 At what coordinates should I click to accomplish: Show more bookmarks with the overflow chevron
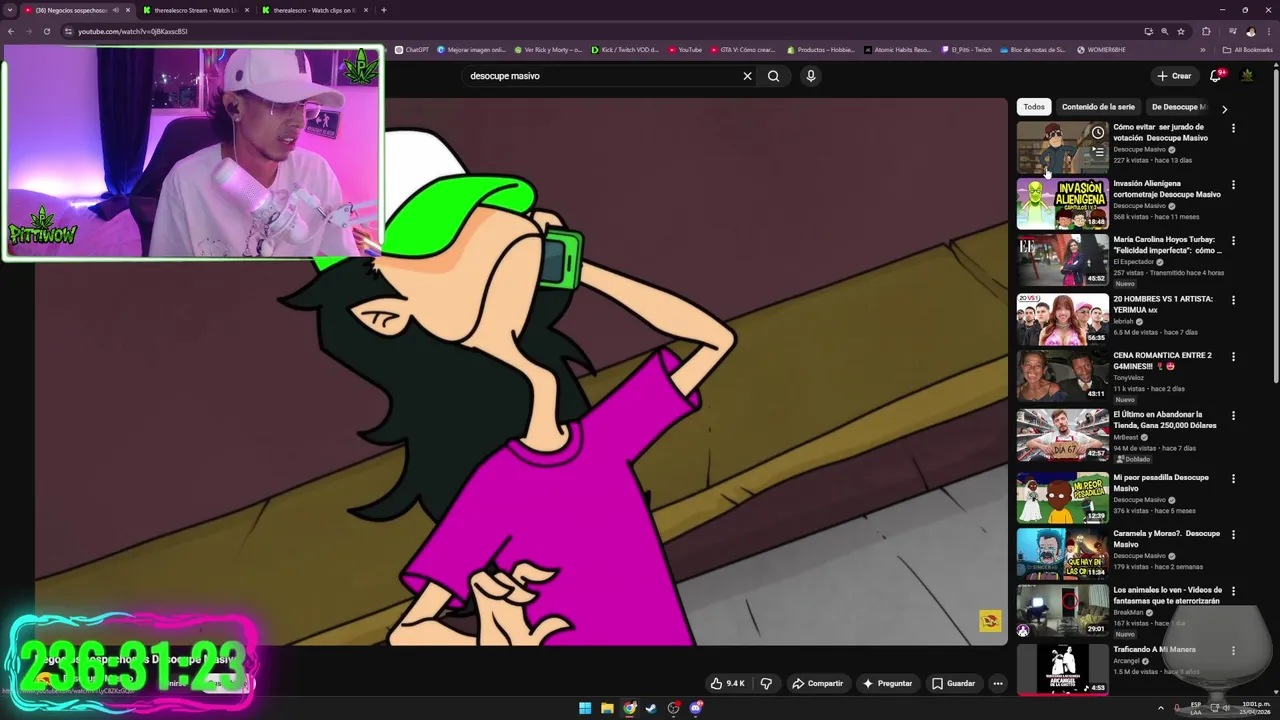(1203, 49)
